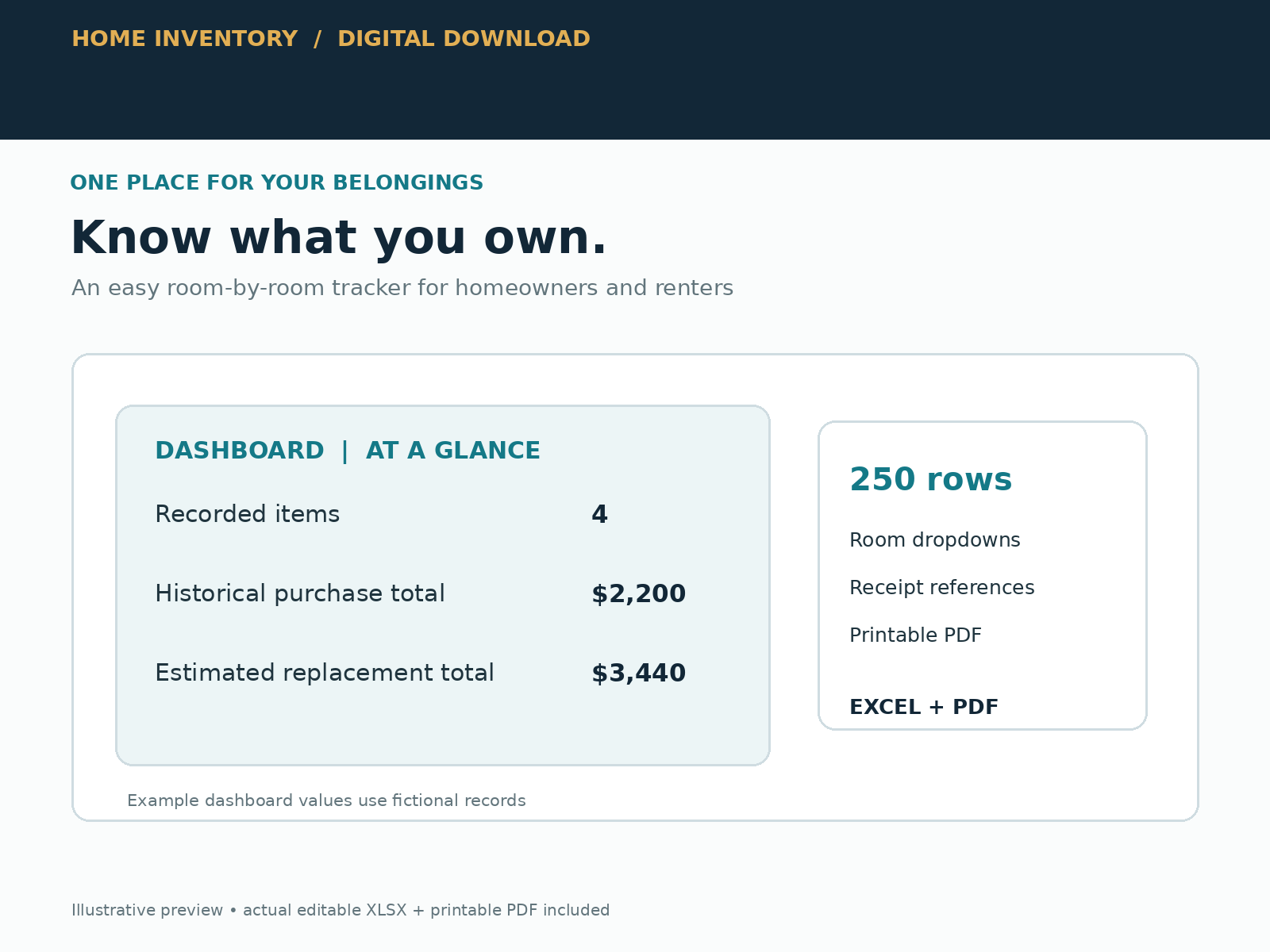Click the 'Illustrative preview' footer text

341,910
